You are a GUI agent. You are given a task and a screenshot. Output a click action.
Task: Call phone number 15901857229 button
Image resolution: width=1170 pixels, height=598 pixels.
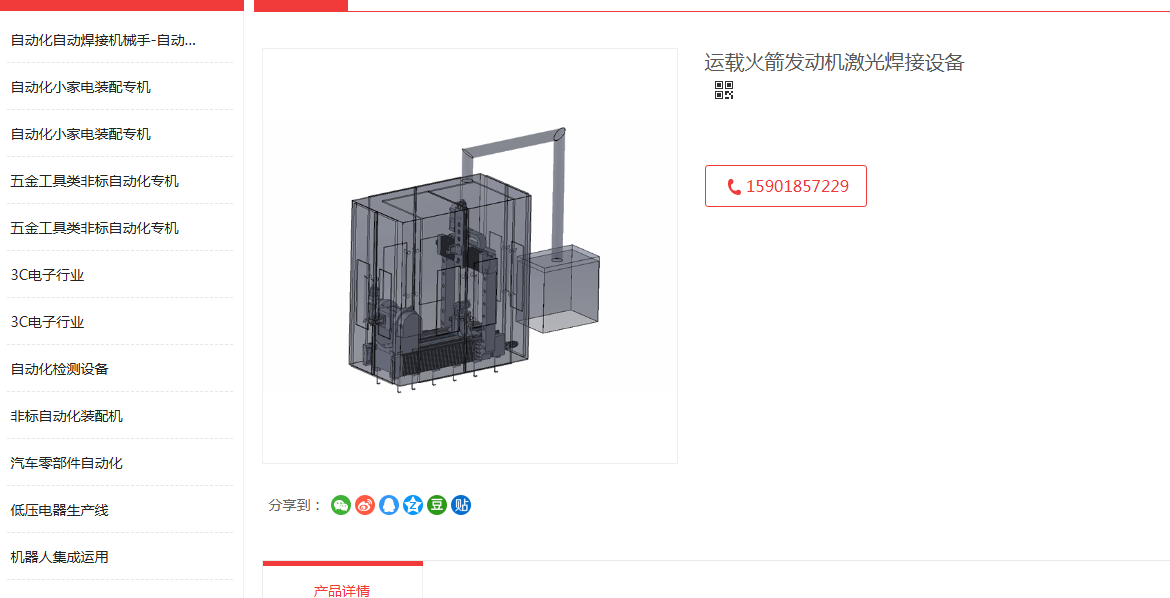pos(786,186)
